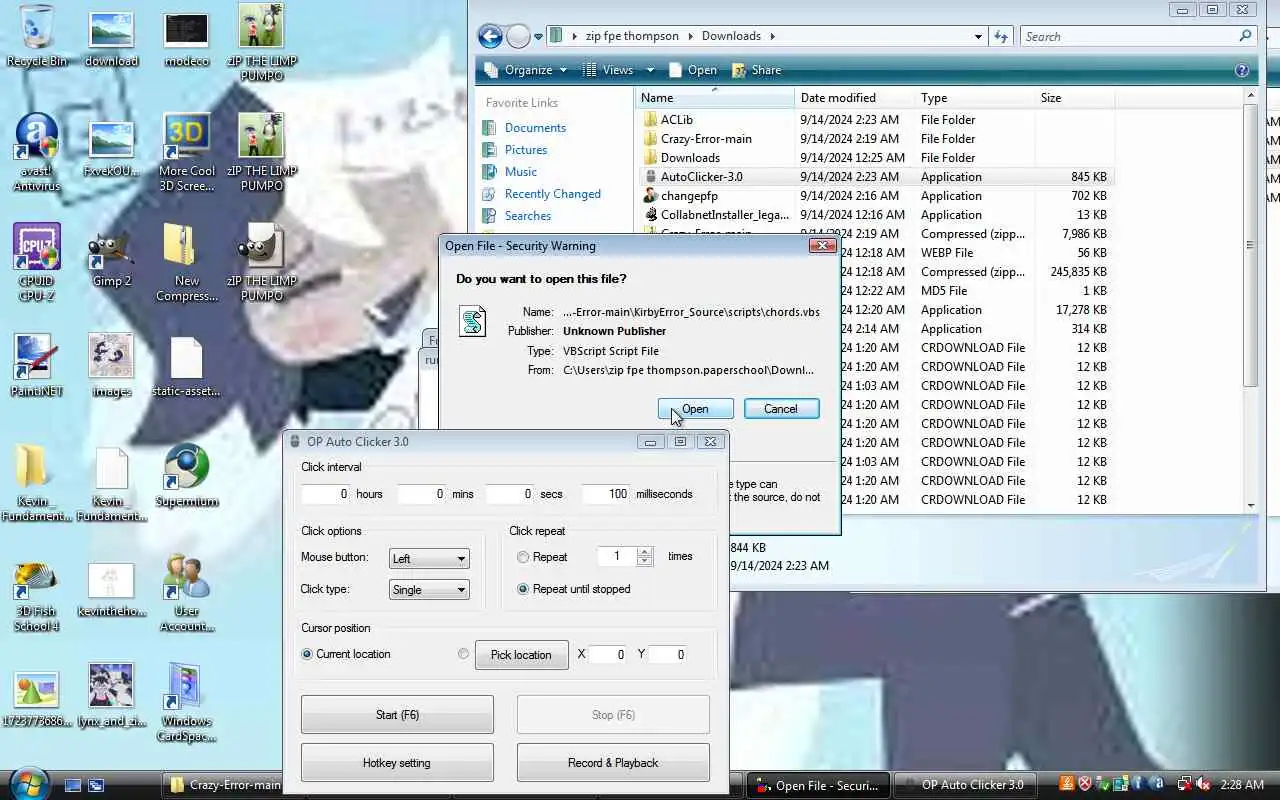Image resolution: width=1280 pixels, height=800 pixels.
Task: Click the Explorer Help question mark icon
Action: pyautogui.click(x=1242, y=70)
